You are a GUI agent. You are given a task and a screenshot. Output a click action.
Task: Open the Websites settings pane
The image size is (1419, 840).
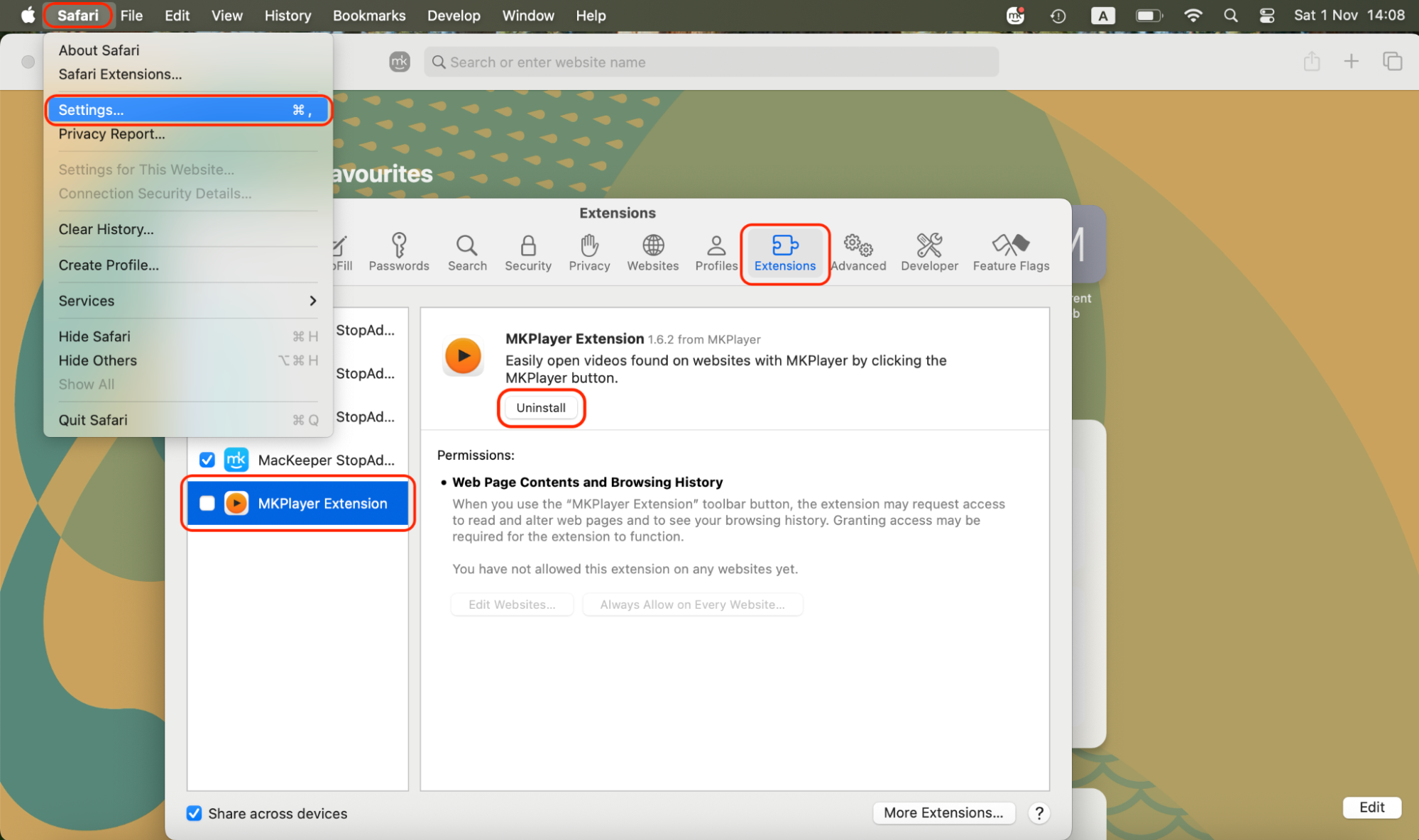point(652,253)
